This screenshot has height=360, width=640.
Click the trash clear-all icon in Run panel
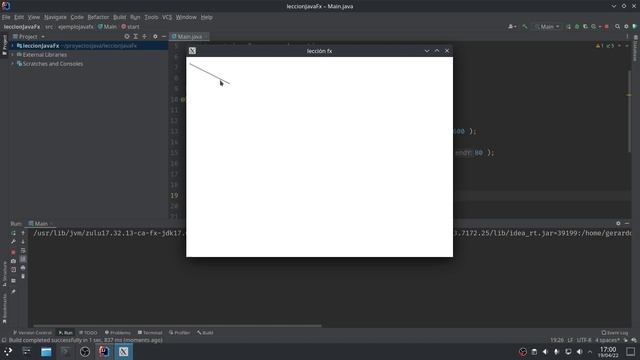tap(23, 276)
